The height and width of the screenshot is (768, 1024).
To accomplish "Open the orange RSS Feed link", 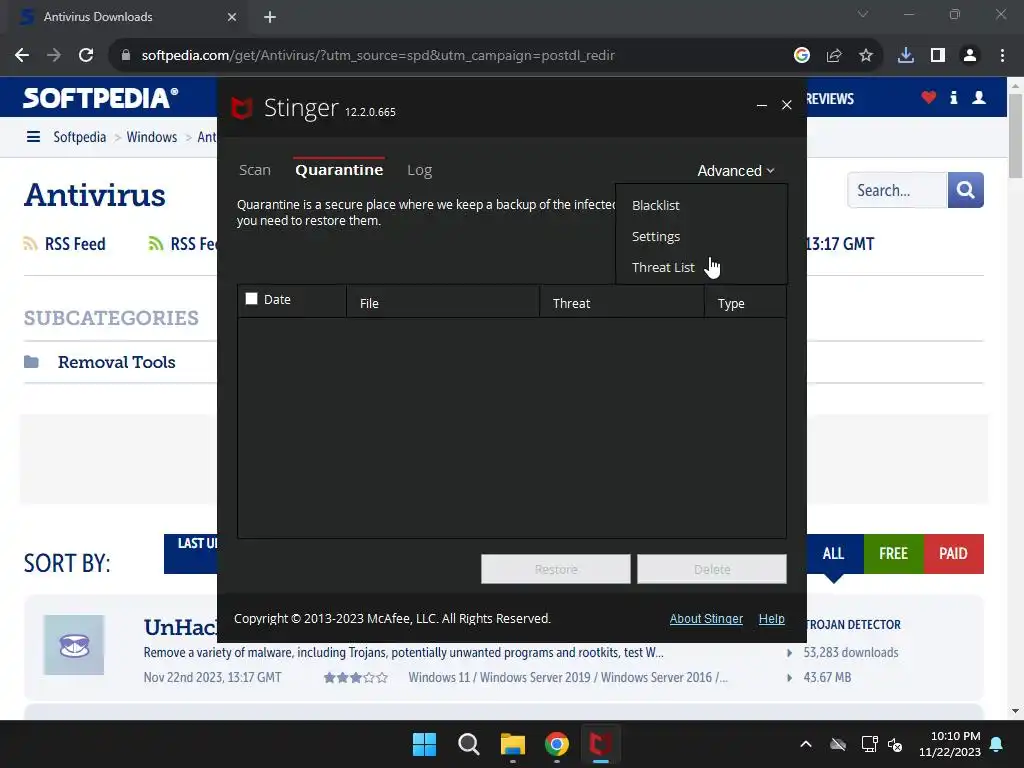I will [x=65, y=244].
